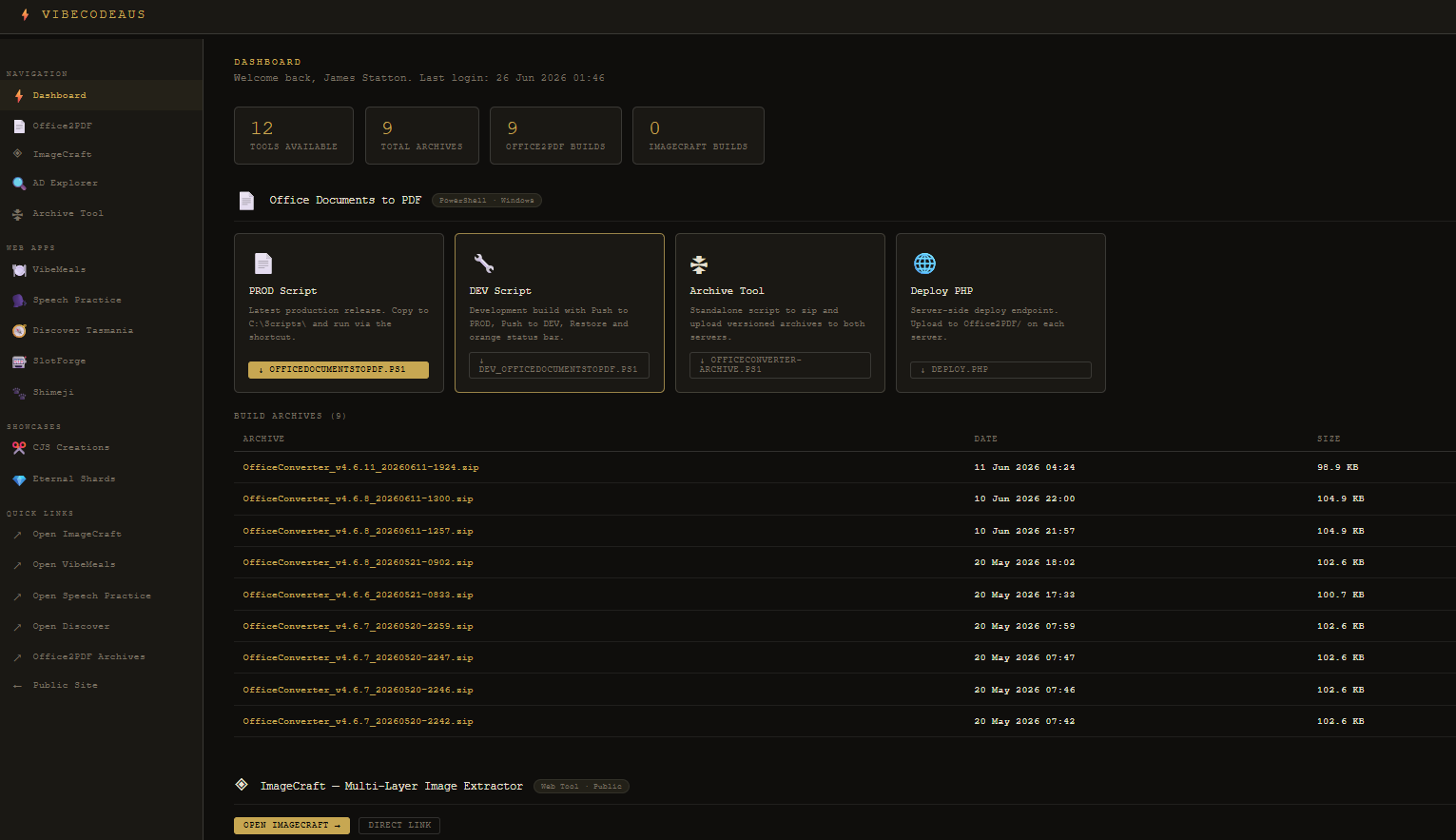Image resolution: width=1456 pixels, height=840 pixels.
Task: Go to ImageCraft in the sidebar
Action: pyautogui.click(x=101, y=154)
